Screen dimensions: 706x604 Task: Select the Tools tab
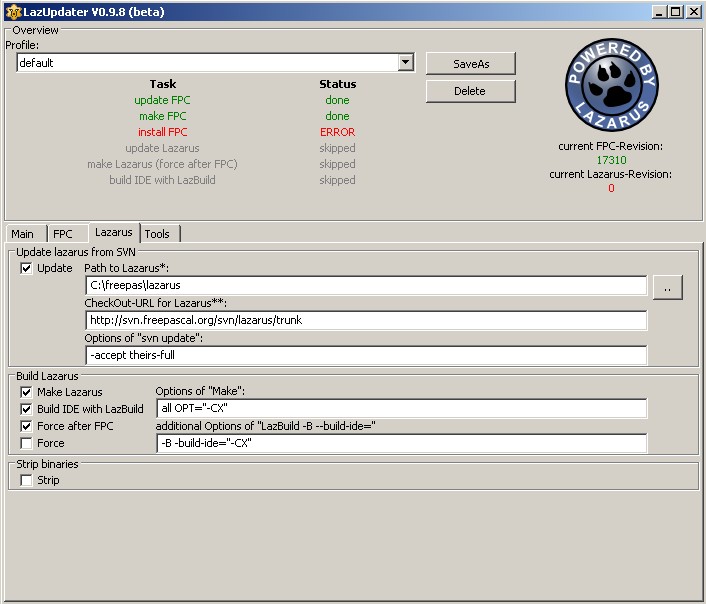pyautogui.click(x=157, y=234)
